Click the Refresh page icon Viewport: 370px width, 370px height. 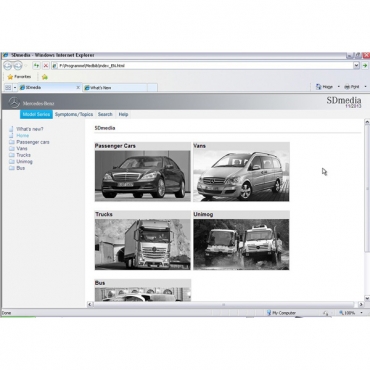click(x=36, y=66)
